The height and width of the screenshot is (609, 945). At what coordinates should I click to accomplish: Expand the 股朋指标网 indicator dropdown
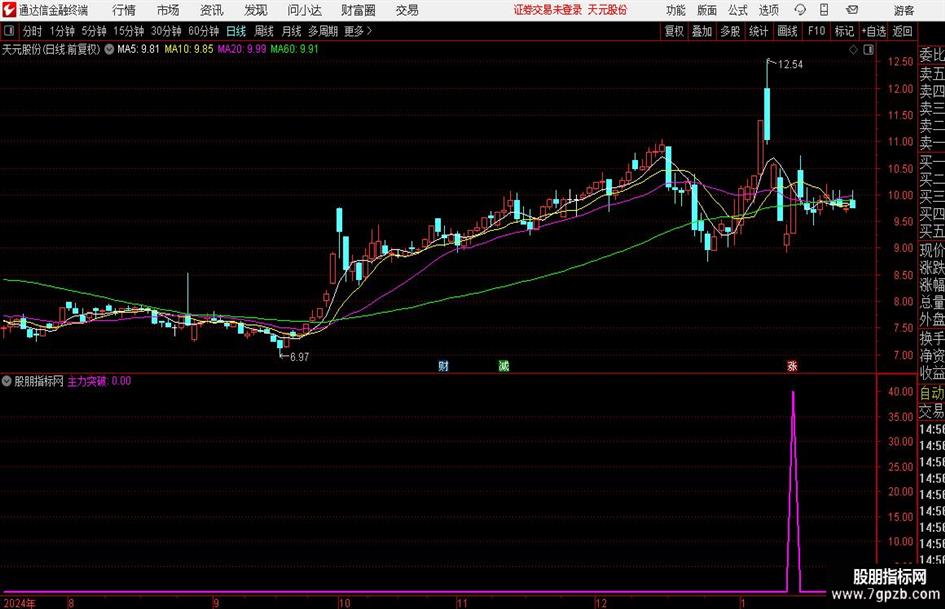[7, 381]
